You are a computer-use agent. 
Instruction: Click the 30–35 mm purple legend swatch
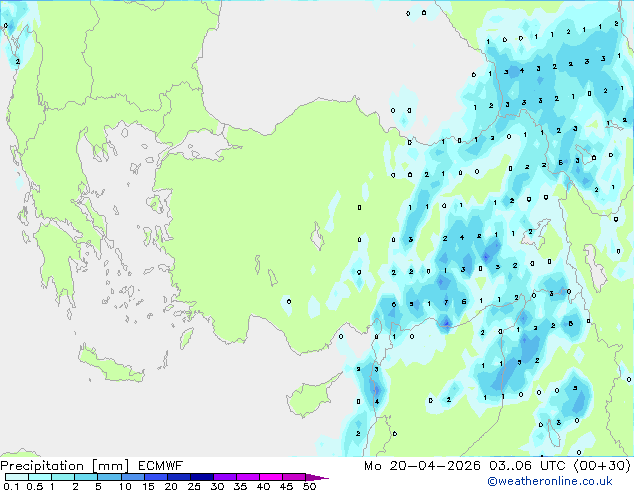225,477
